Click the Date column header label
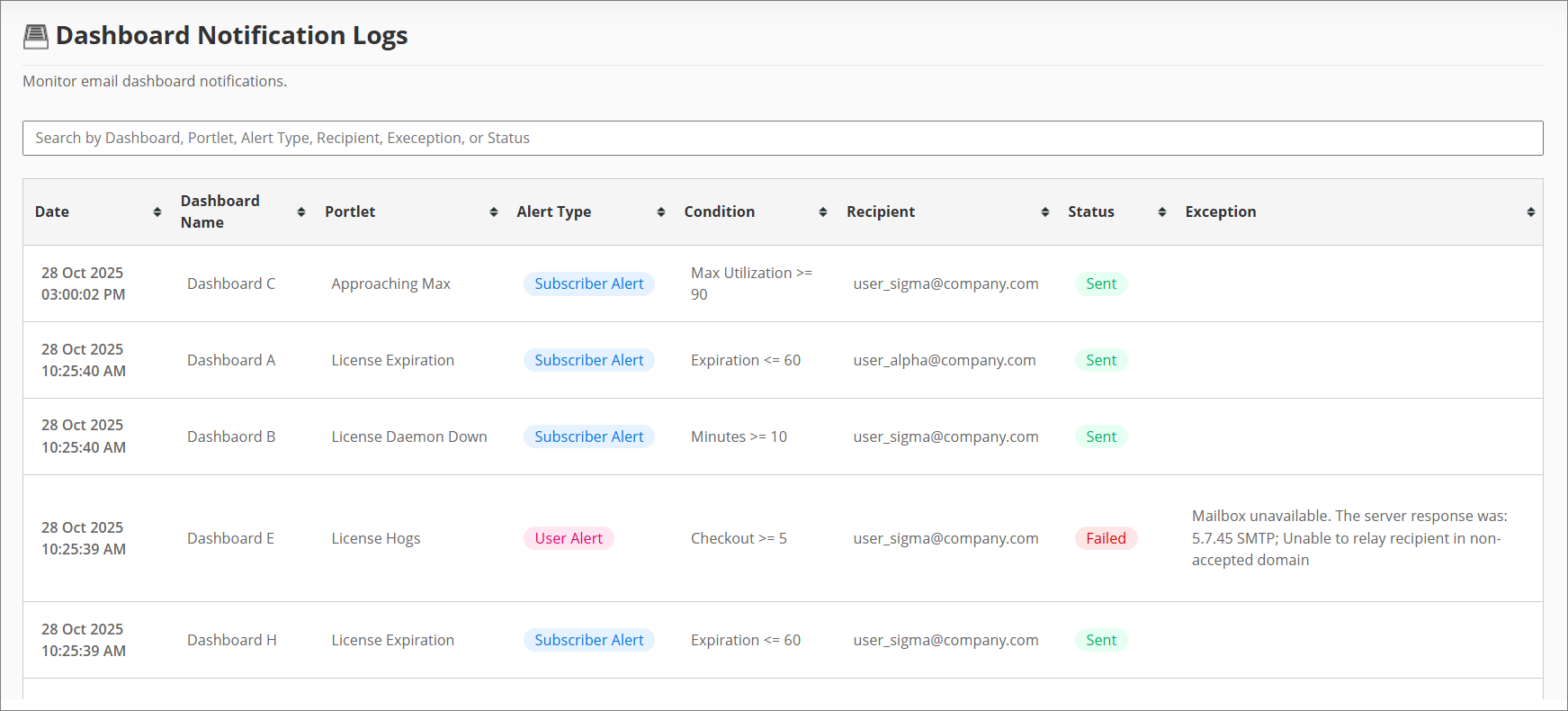 click(x=52, y=211)
